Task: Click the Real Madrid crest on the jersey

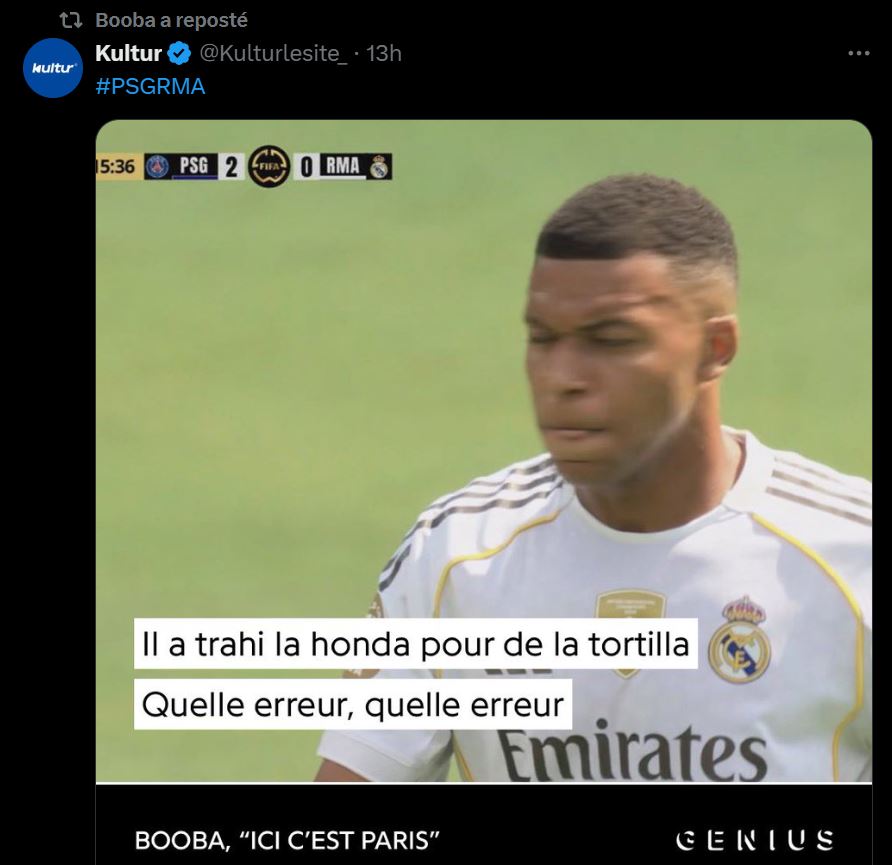Action: (740, 640)
